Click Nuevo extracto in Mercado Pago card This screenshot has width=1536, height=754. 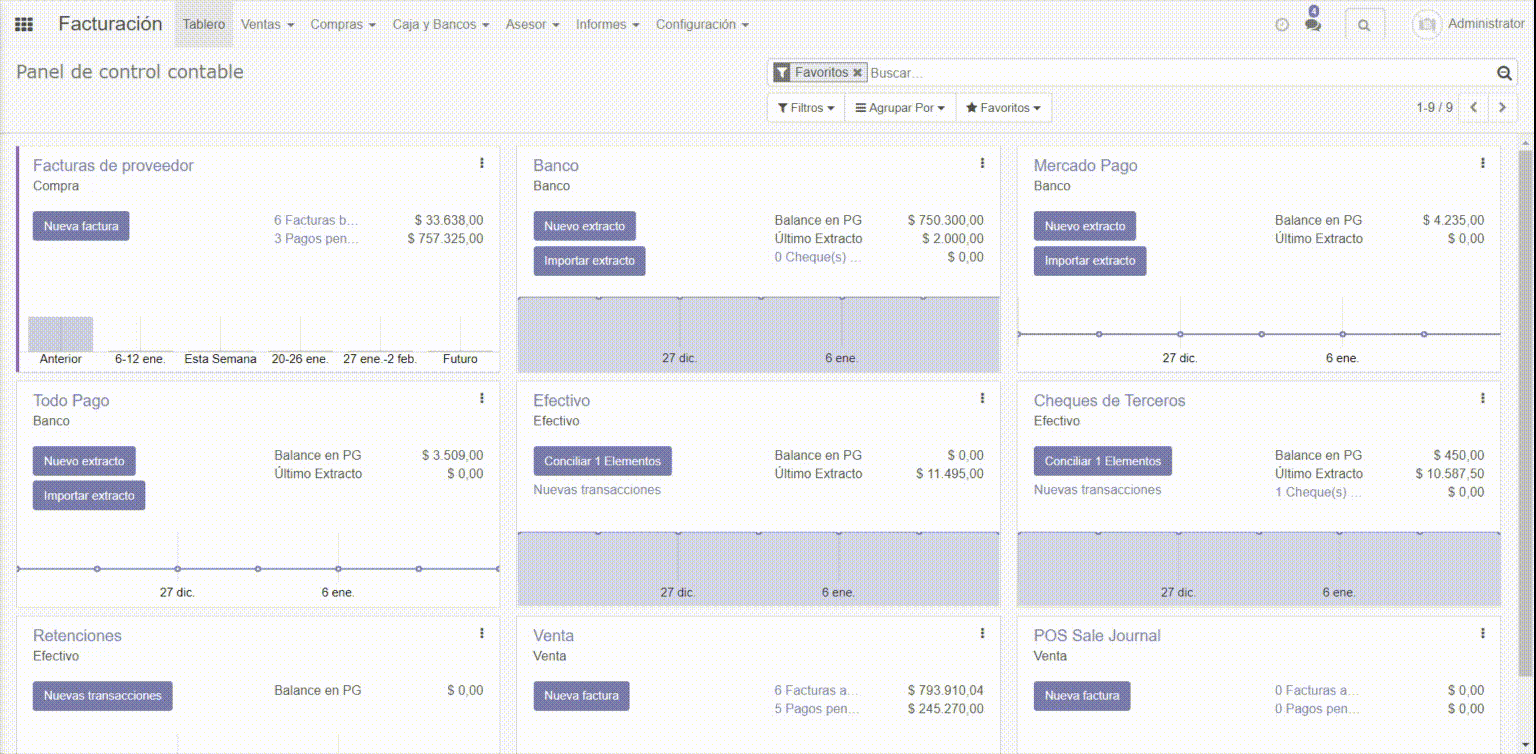[1085, 226]
